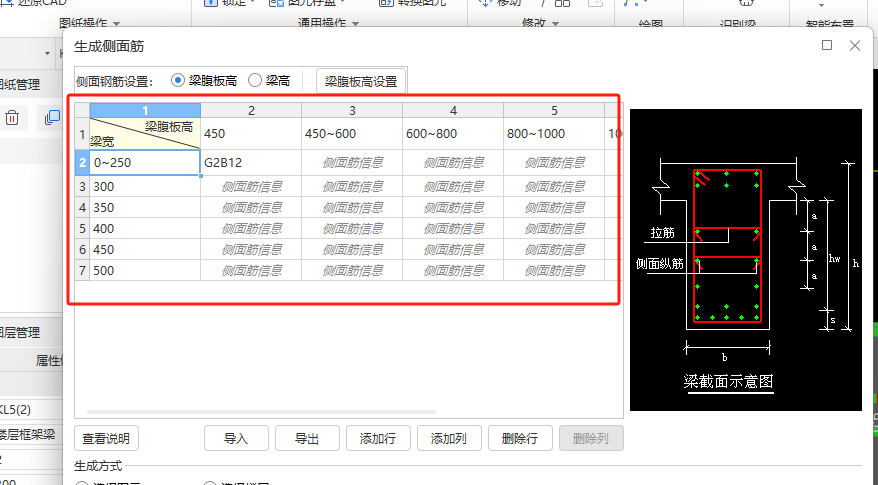Click the beam width 350 cell
Screen dimensions: 878x485
click(x=145, y=208)
